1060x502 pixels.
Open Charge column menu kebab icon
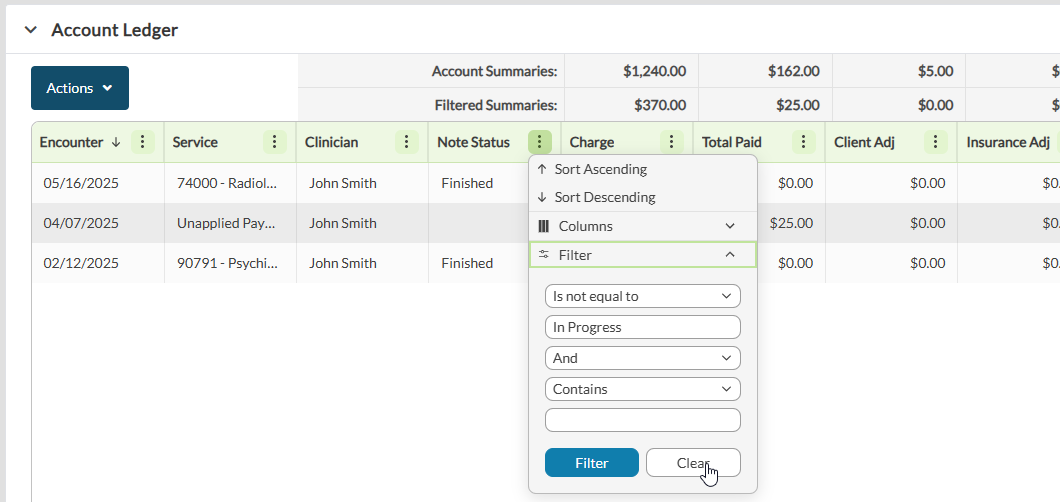672,142
